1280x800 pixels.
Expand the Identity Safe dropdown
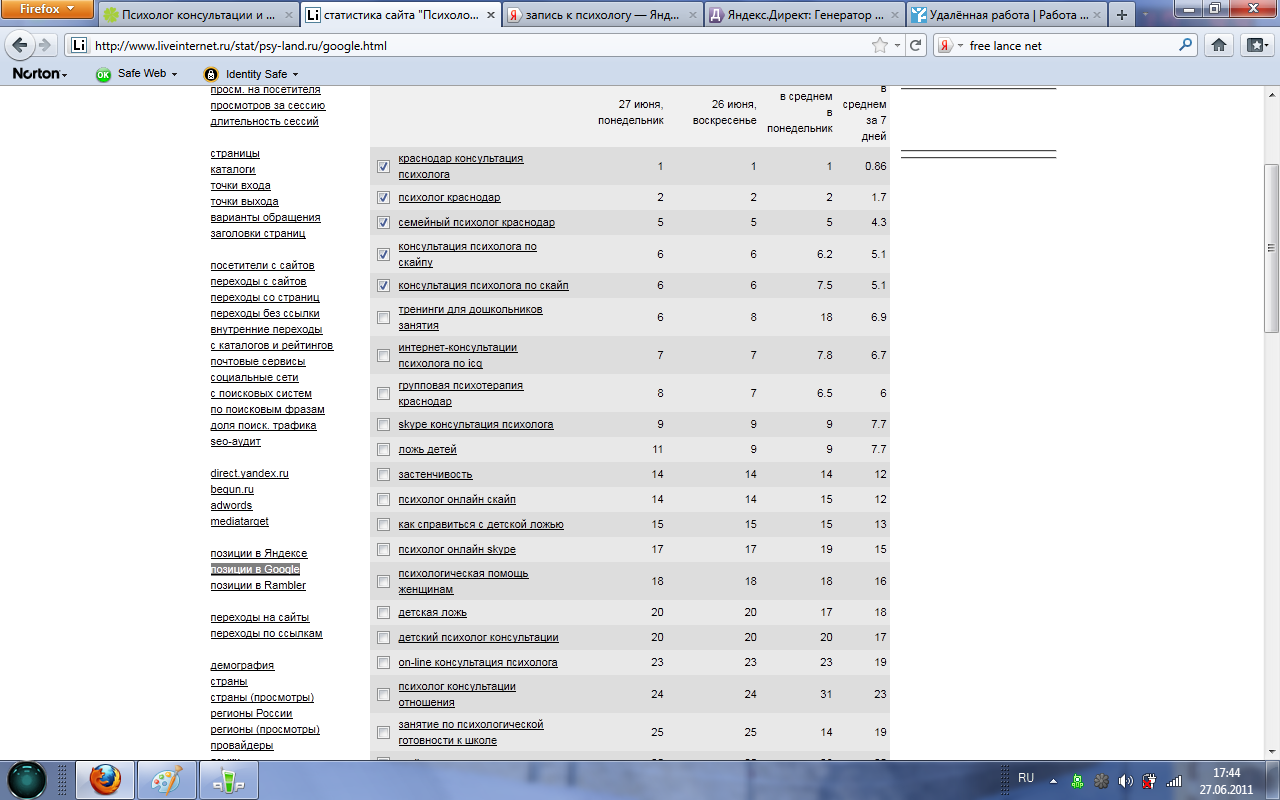tap(295, 74)
